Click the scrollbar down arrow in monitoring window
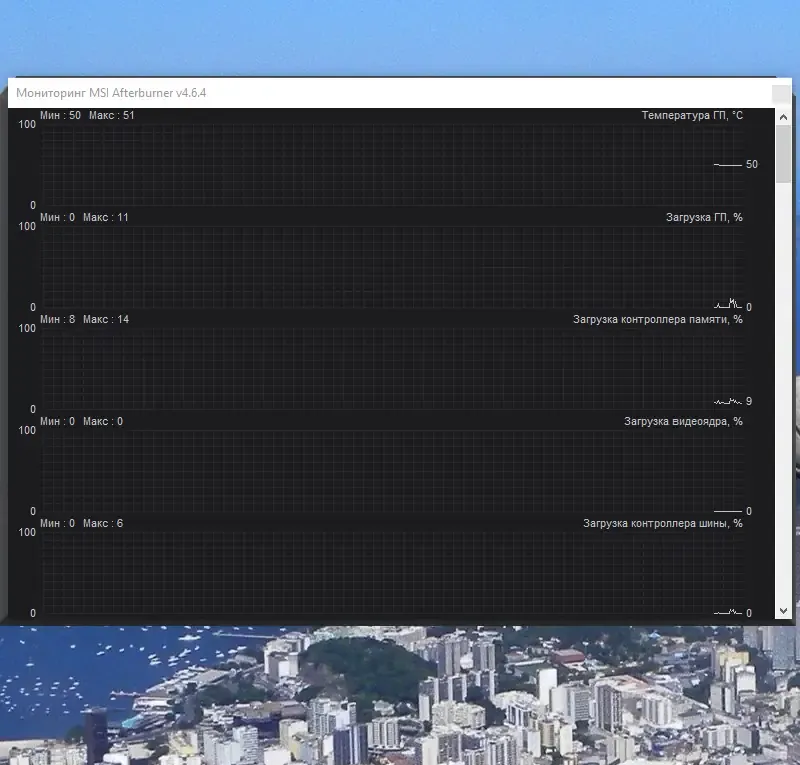Screen dimensions: 800x765 click(783, 610)
